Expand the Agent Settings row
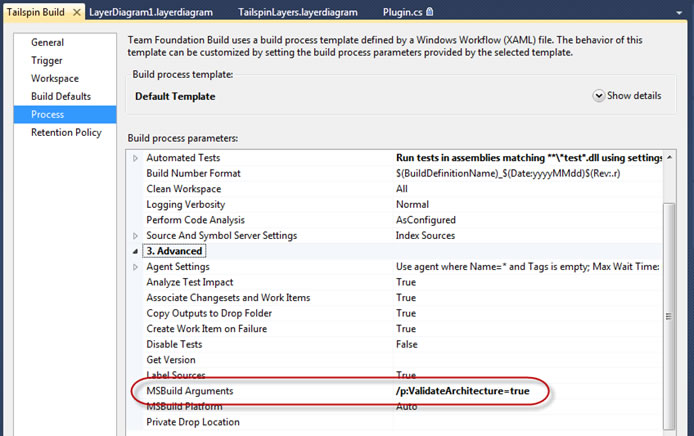694x436 pixels. tap(135, 267)
